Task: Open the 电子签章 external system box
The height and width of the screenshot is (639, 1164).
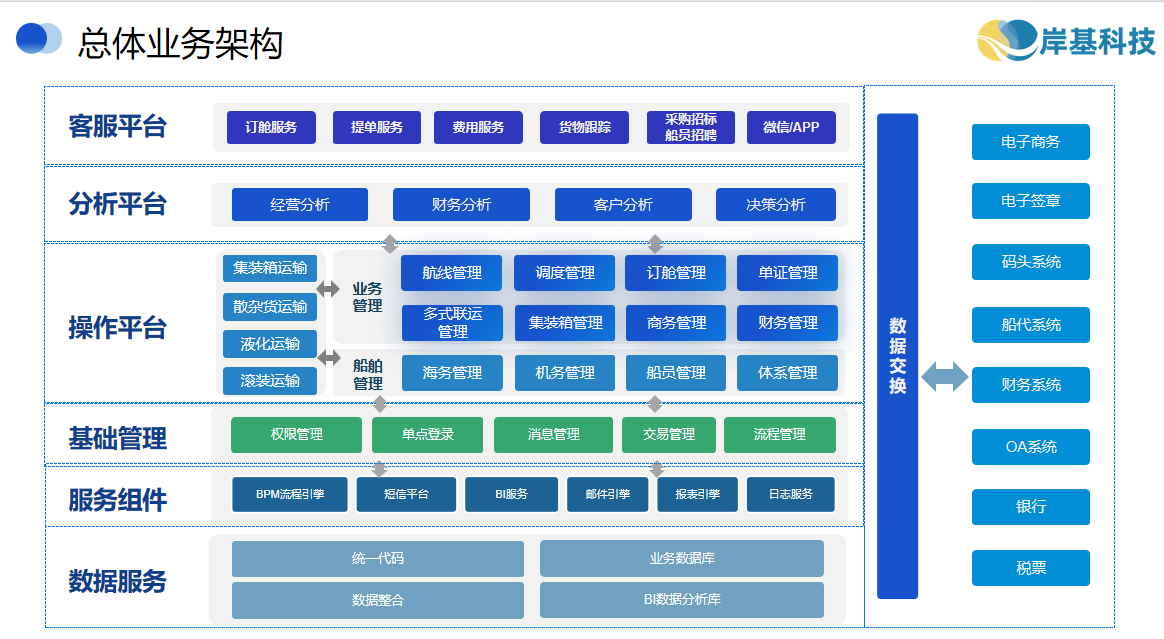Action: (1030, 201)
